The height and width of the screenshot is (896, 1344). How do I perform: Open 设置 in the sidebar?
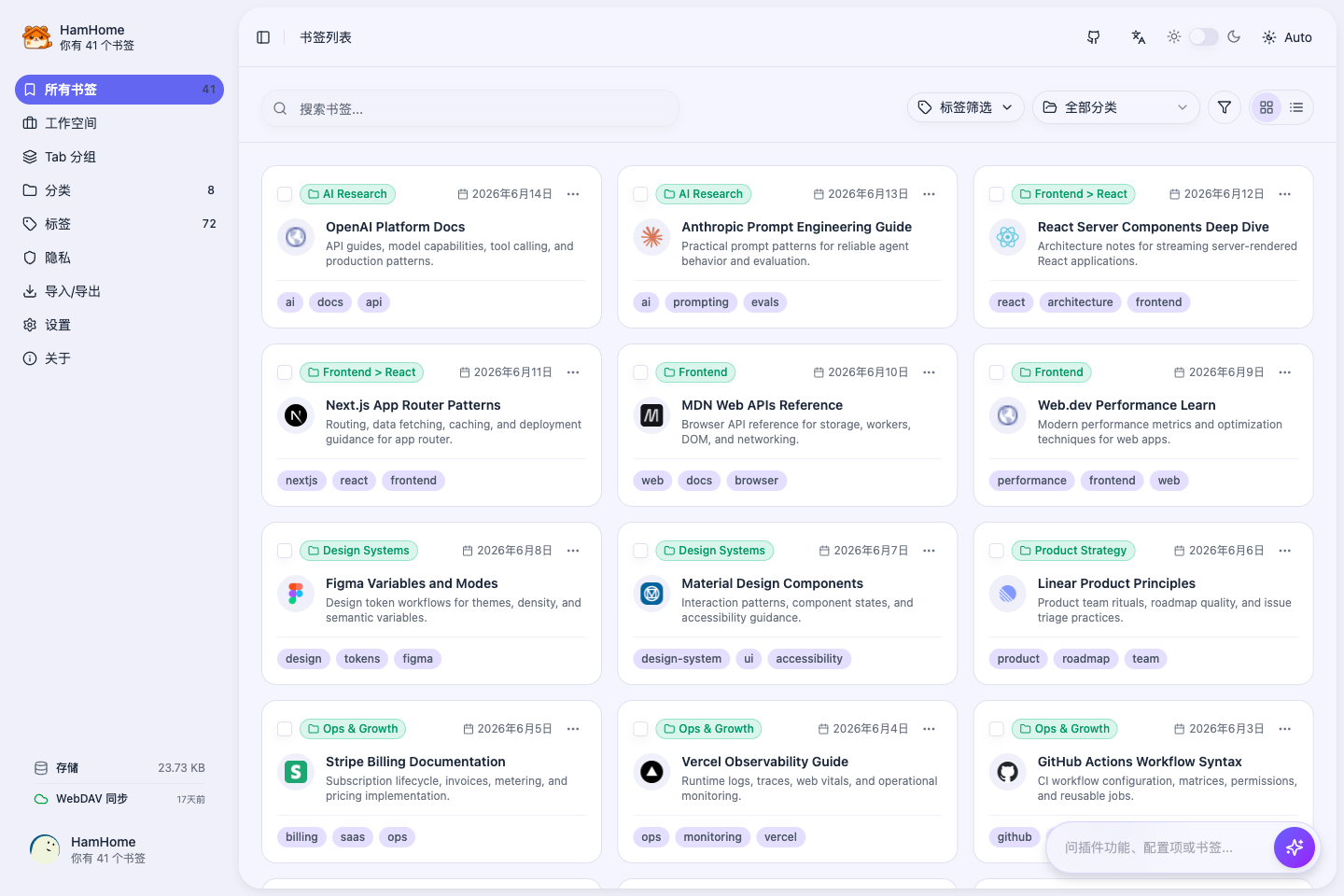tap(119, 325)
